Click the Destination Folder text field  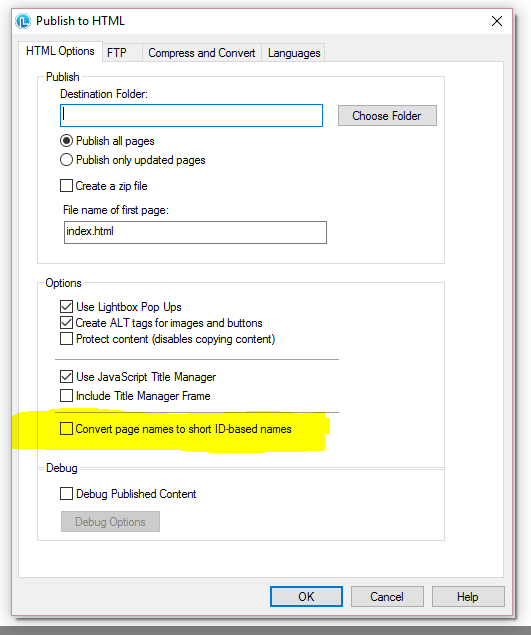point(191,115)
